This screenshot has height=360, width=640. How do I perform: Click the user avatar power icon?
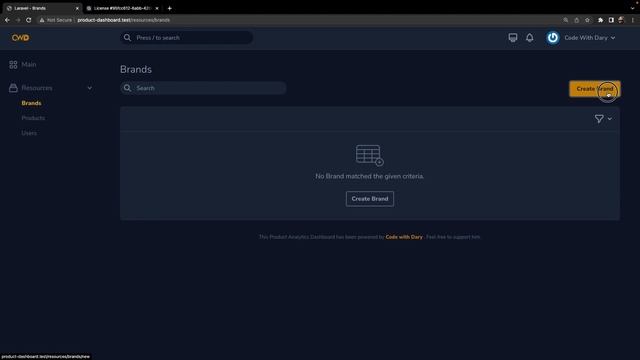point(553,38)
